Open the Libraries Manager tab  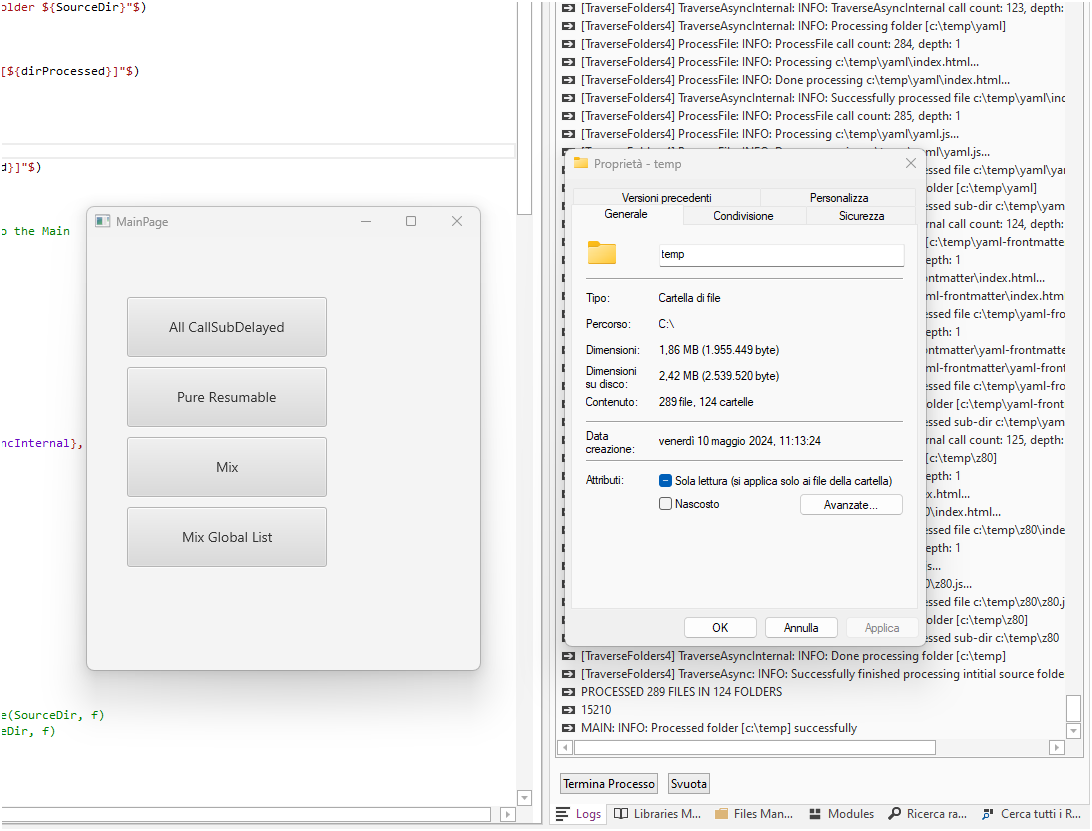coord(657,814)
